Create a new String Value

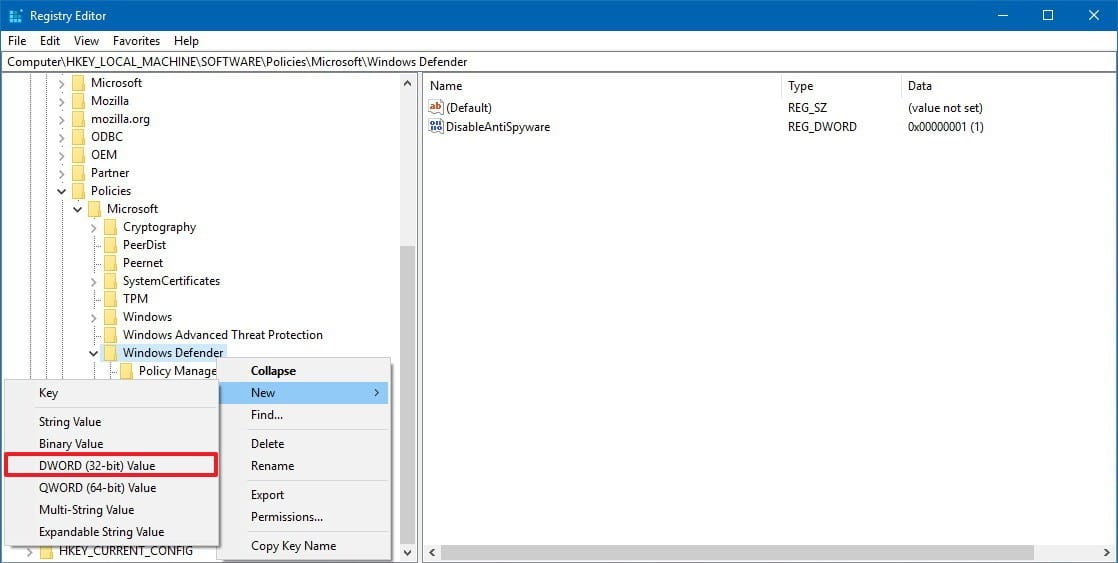click(x=111, y=422)
